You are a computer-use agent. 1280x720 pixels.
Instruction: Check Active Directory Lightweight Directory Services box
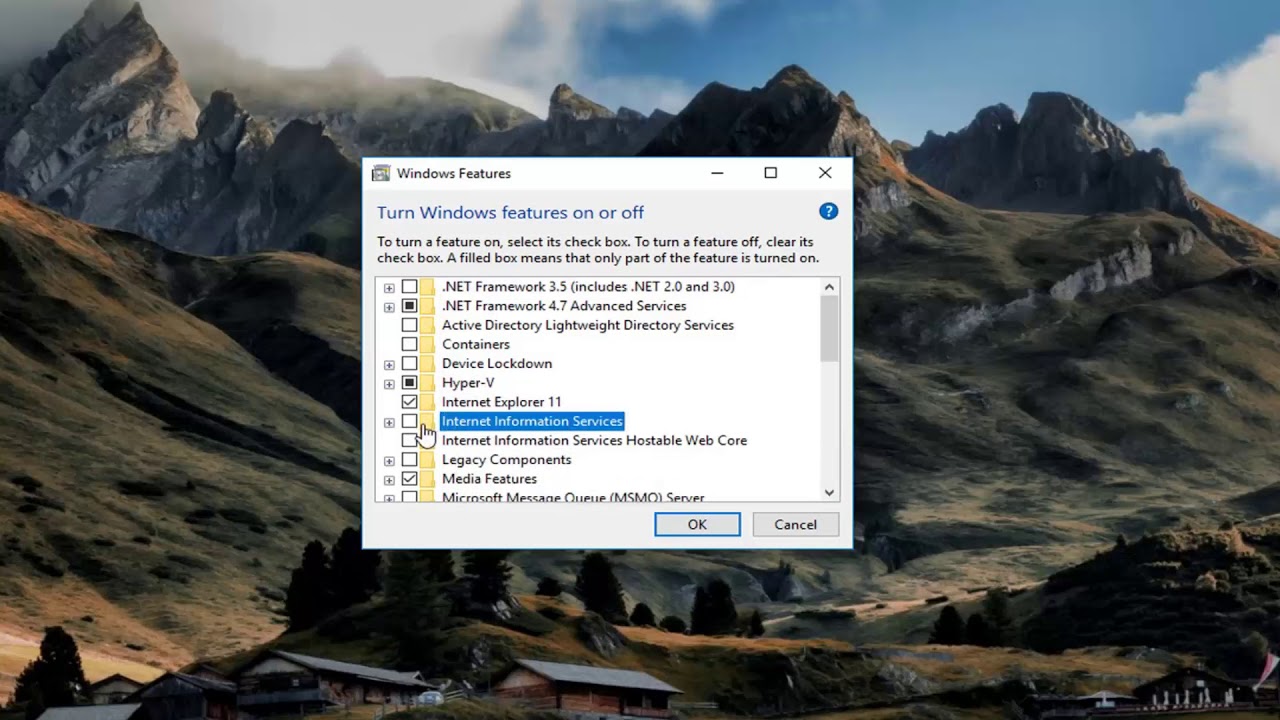(409, 325)
